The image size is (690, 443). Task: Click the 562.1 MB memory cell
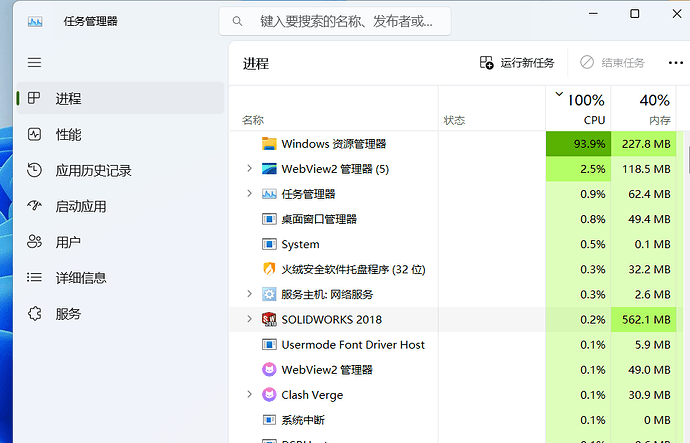pyautogui.click(x=643, y=319)
